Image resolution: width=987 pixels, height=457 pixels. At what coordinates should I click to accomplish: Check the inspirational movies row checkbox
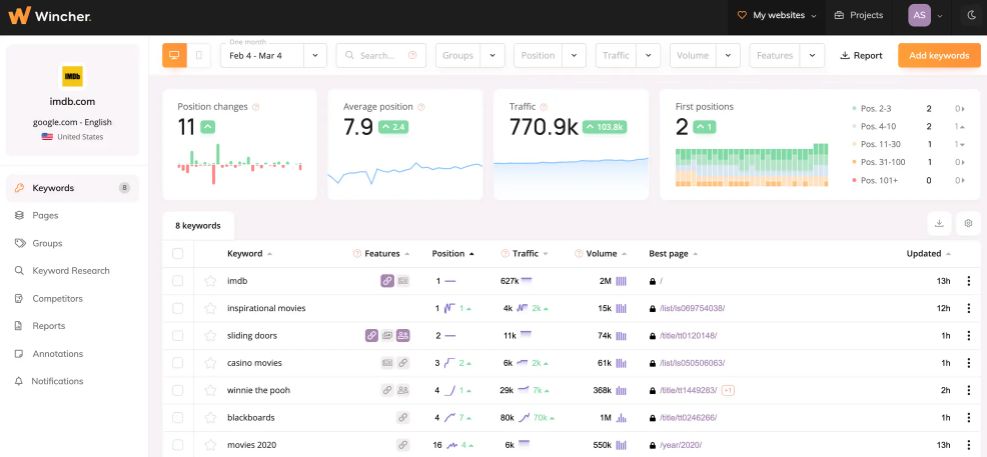(178, 308)
